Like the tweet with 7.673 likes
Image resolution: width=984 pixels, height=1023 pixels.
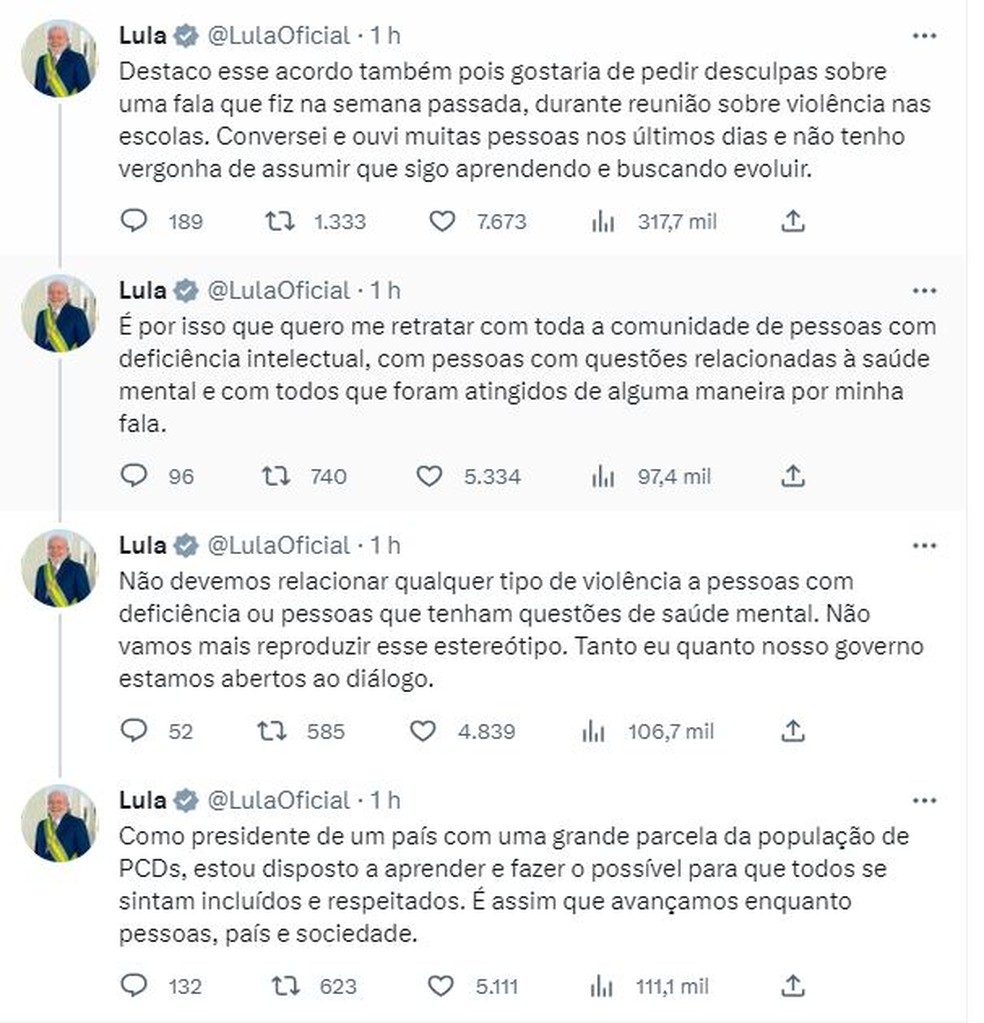pos(442,222)
